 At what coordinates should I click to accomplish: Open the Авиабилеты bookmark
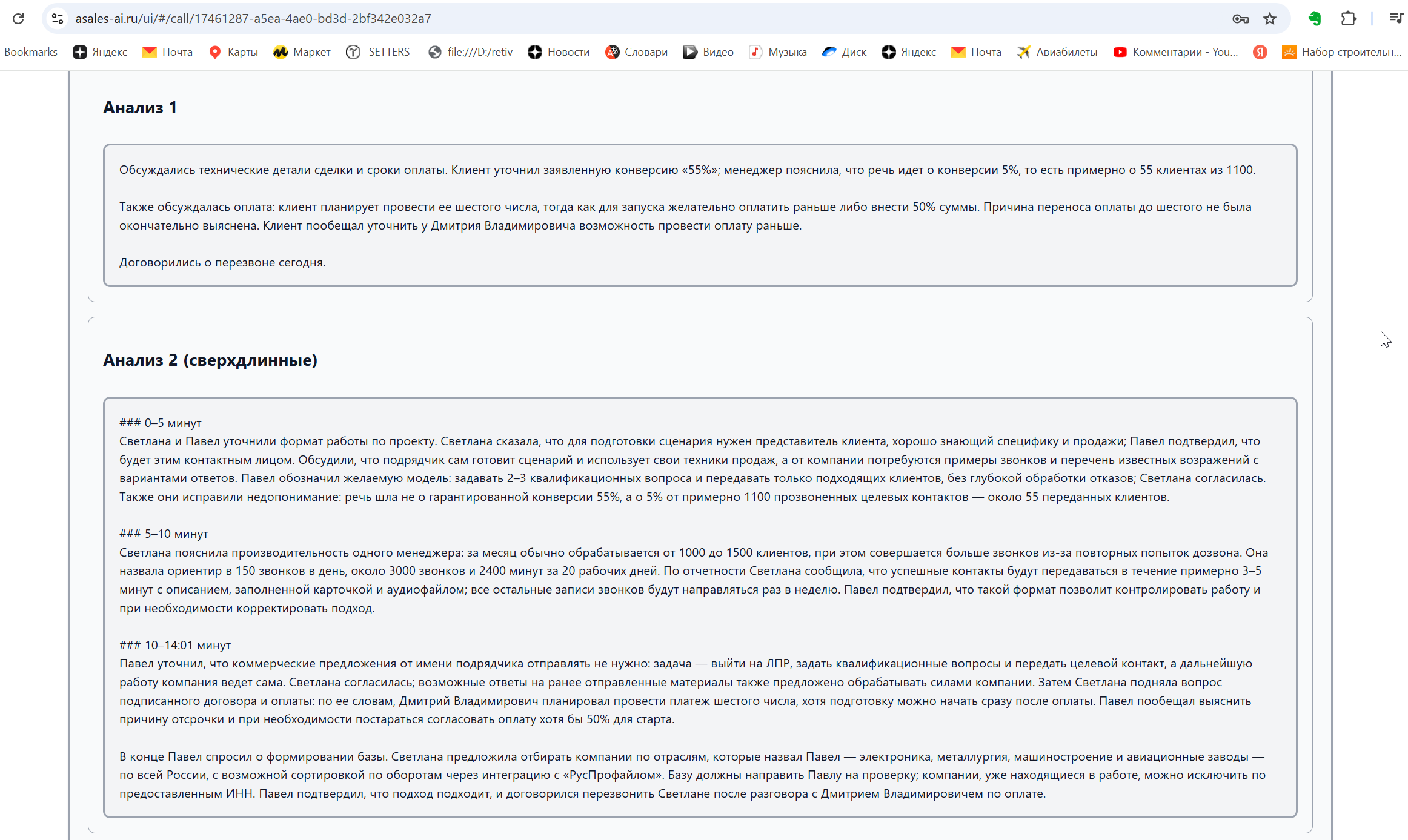(x=1057, y=52)
